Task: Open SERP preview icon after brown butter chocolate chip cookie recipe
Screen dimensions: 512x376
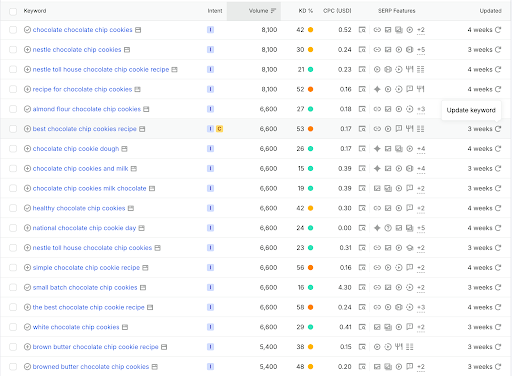Action: (x=164, y=347)
